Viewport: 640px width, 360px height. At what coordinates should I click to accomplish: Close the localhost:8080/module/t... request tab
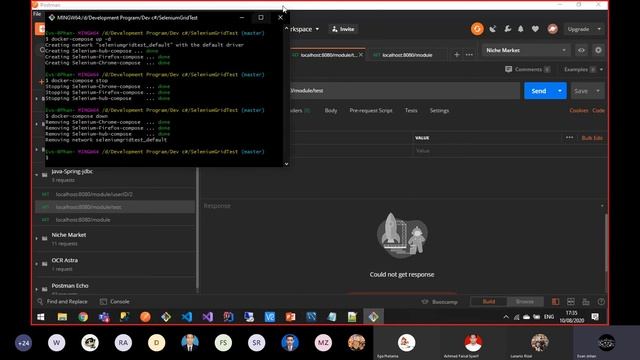(x=361, y=55)
